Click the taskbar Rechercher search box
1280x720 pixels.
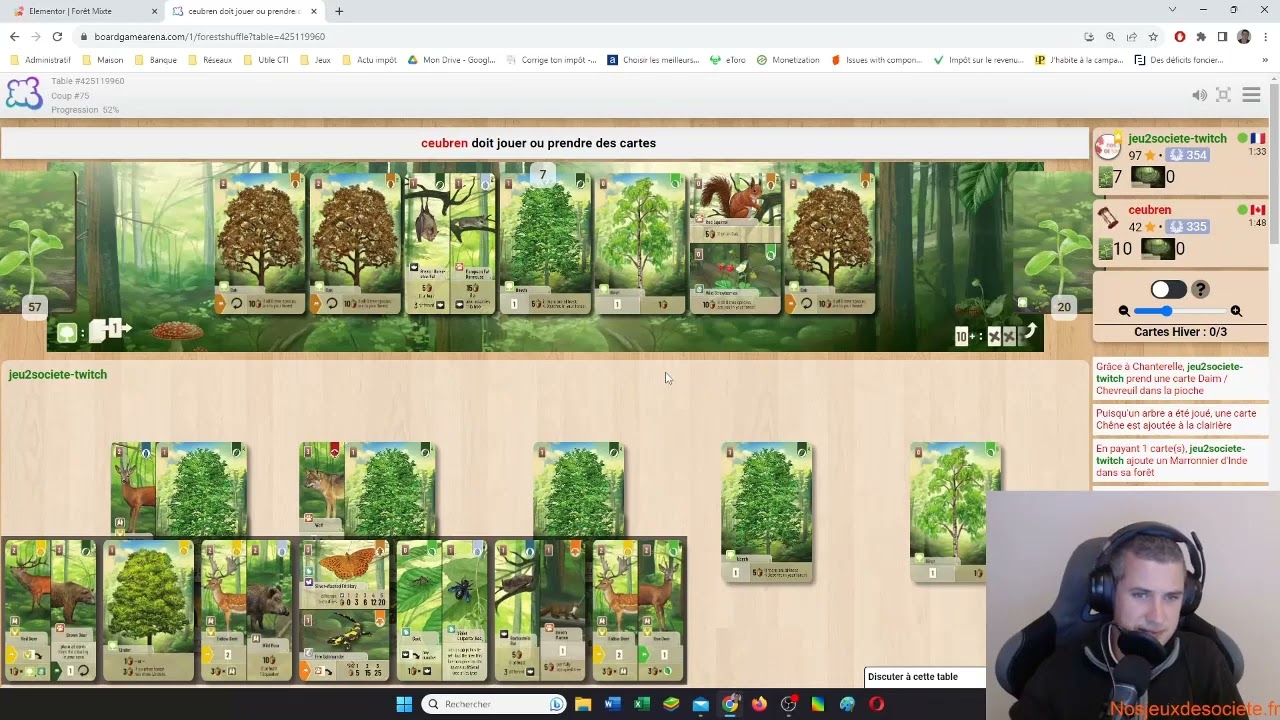[494, 704]
